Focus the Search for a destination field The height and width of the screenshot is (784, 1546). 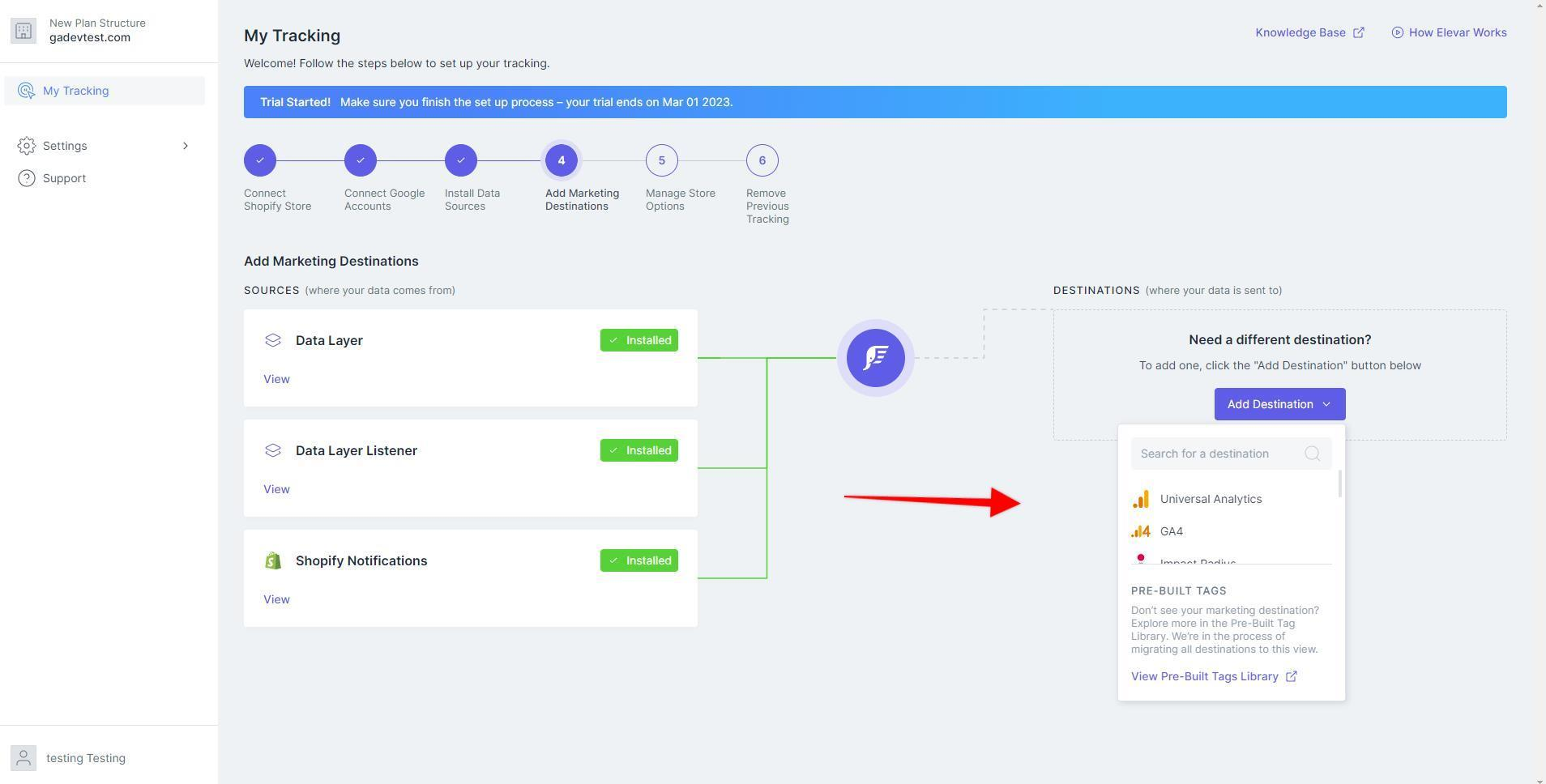(1232, 454)
